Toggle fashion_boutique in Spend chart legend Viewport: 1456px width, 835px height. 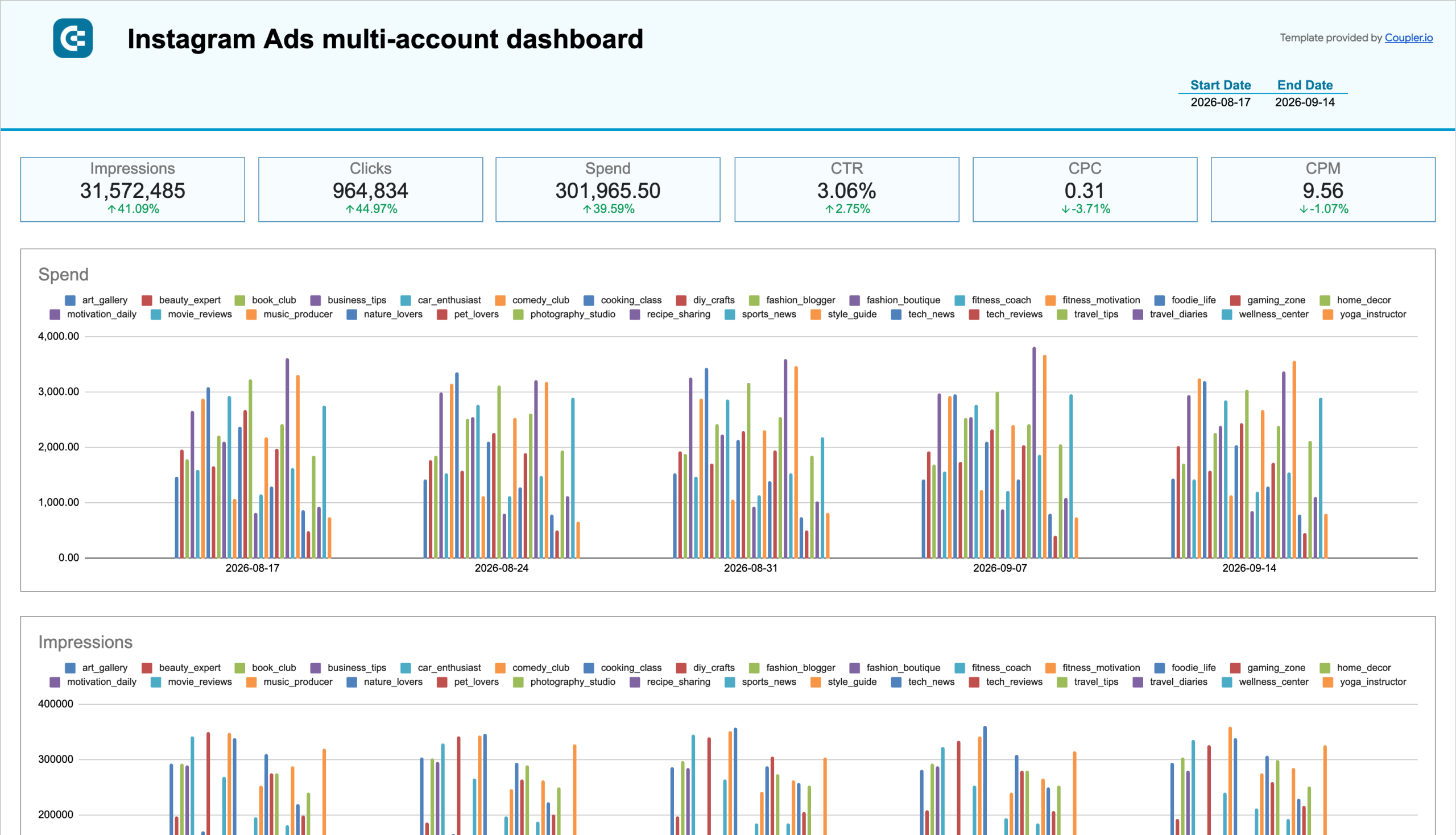tap(895, 300)
